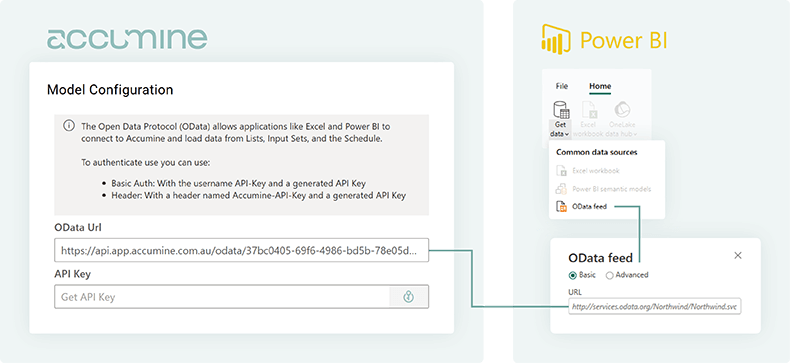Select the Basic radio option
The image size is (790, 363).
click(572, 275)
